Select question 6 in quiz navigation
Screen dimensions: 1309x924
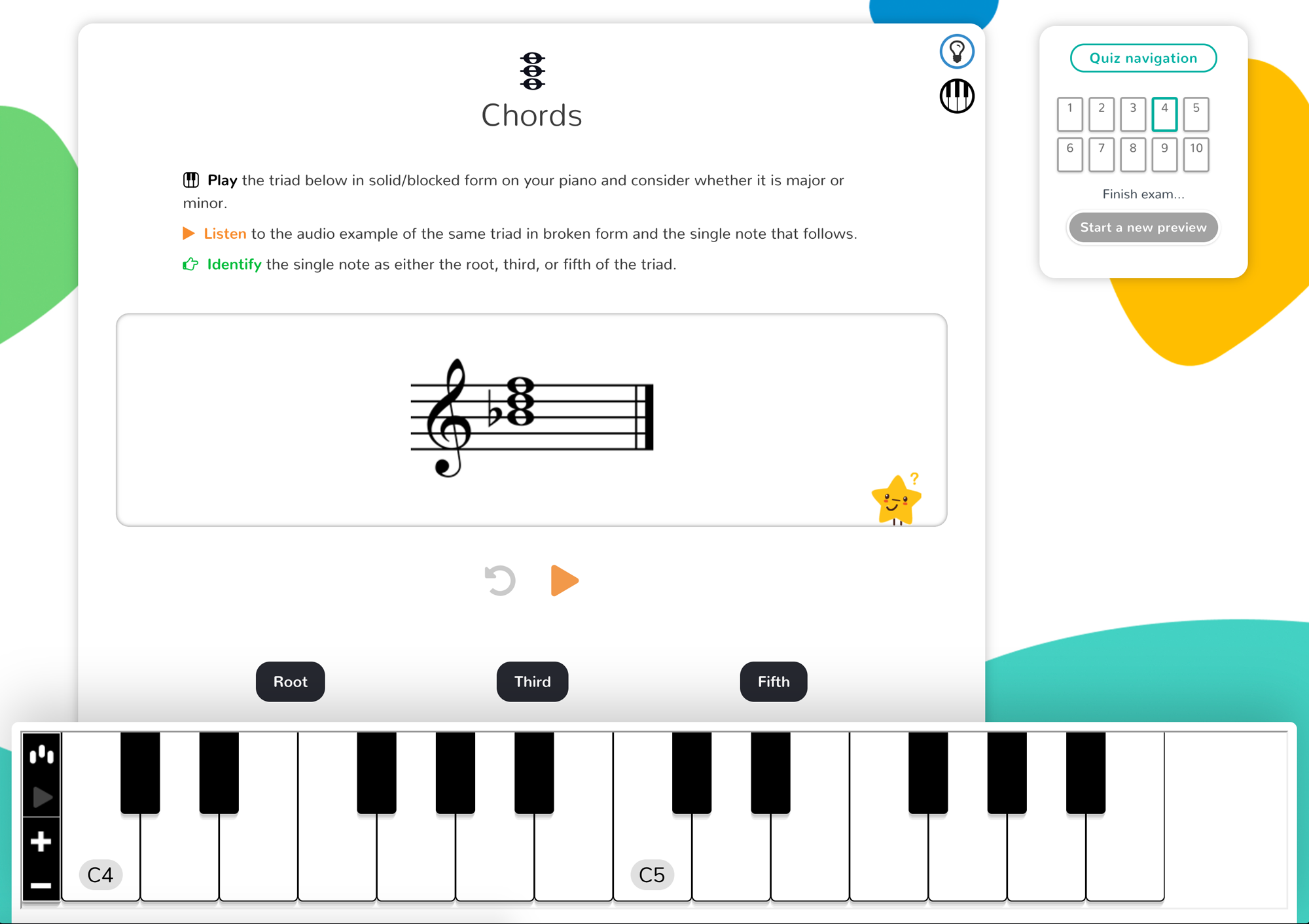[x=1070, y=148]
